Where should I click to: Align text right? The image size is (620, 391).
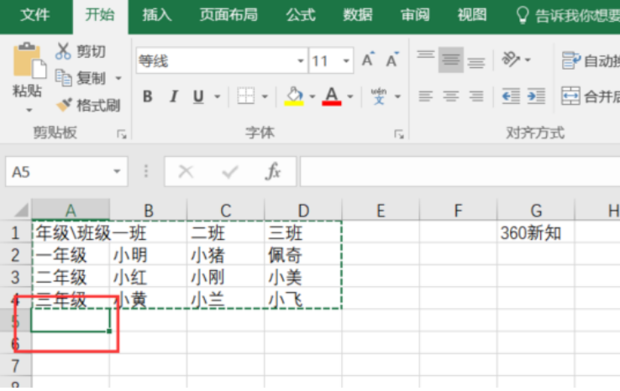click(x=476, y=96)
